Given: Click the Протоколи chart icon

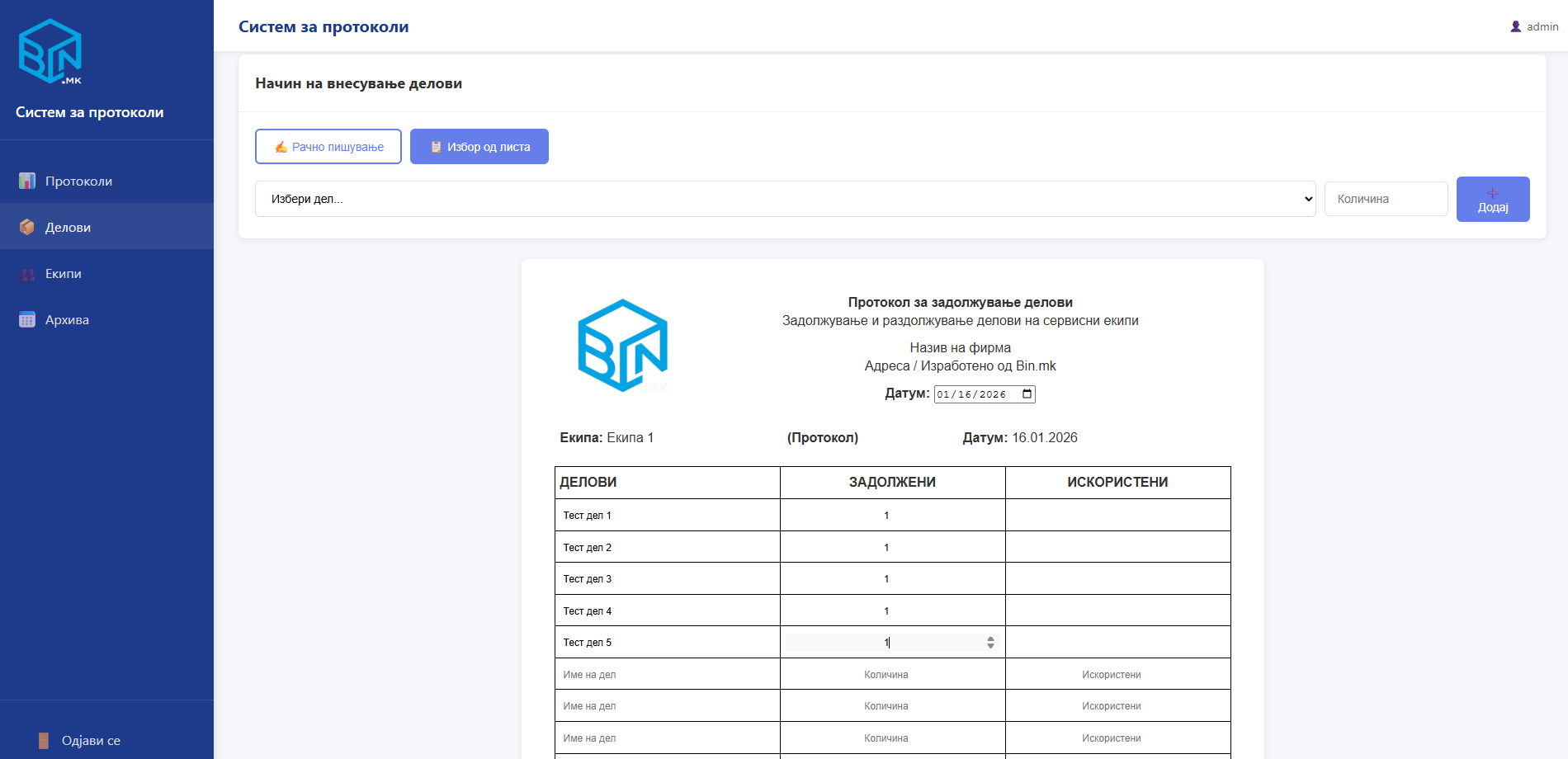Looking at the screenshot, I should 27,181.
